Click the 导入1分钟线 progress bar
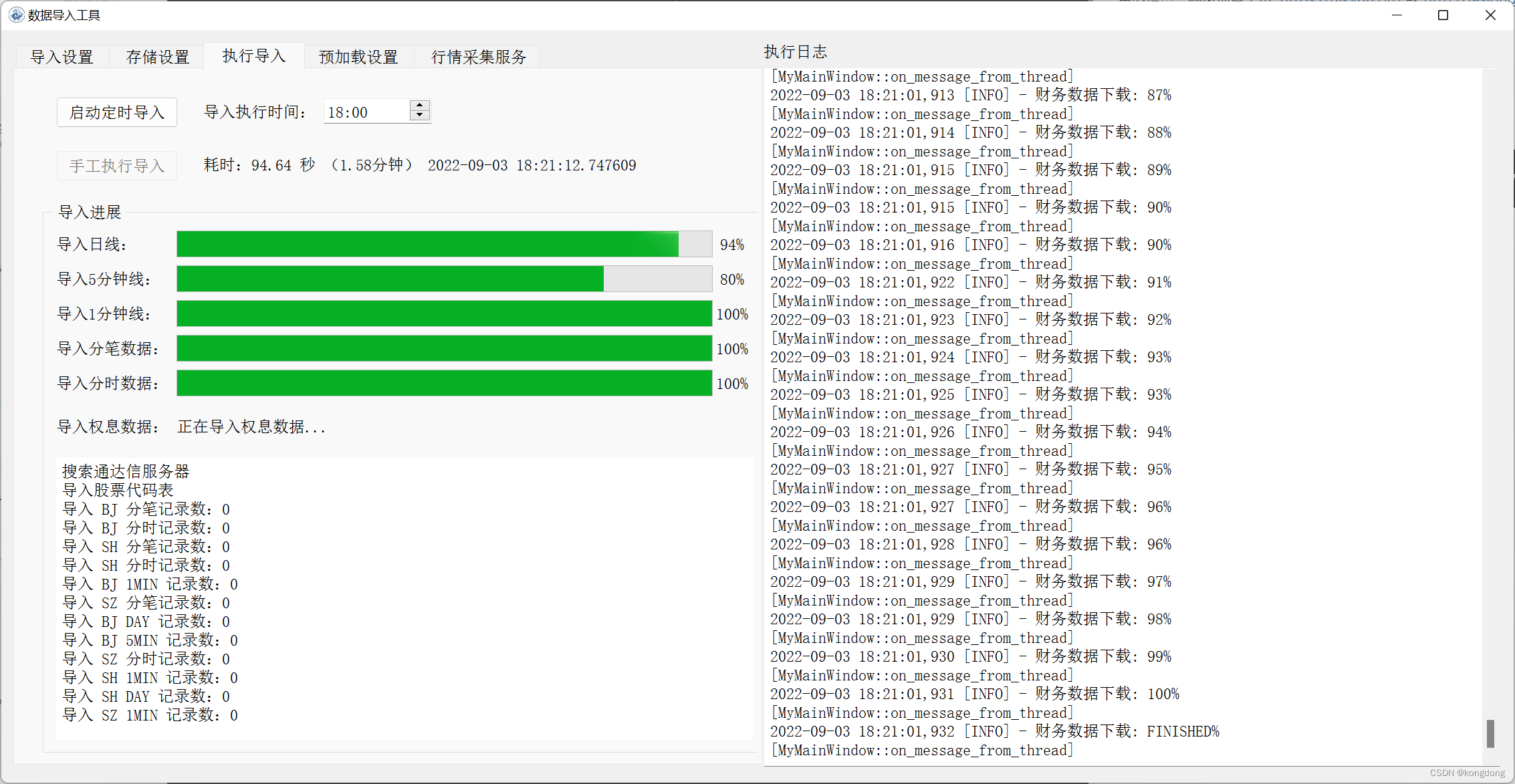Image resolution: width=1515 pixels, height=784 pixels. pos(444,313)
